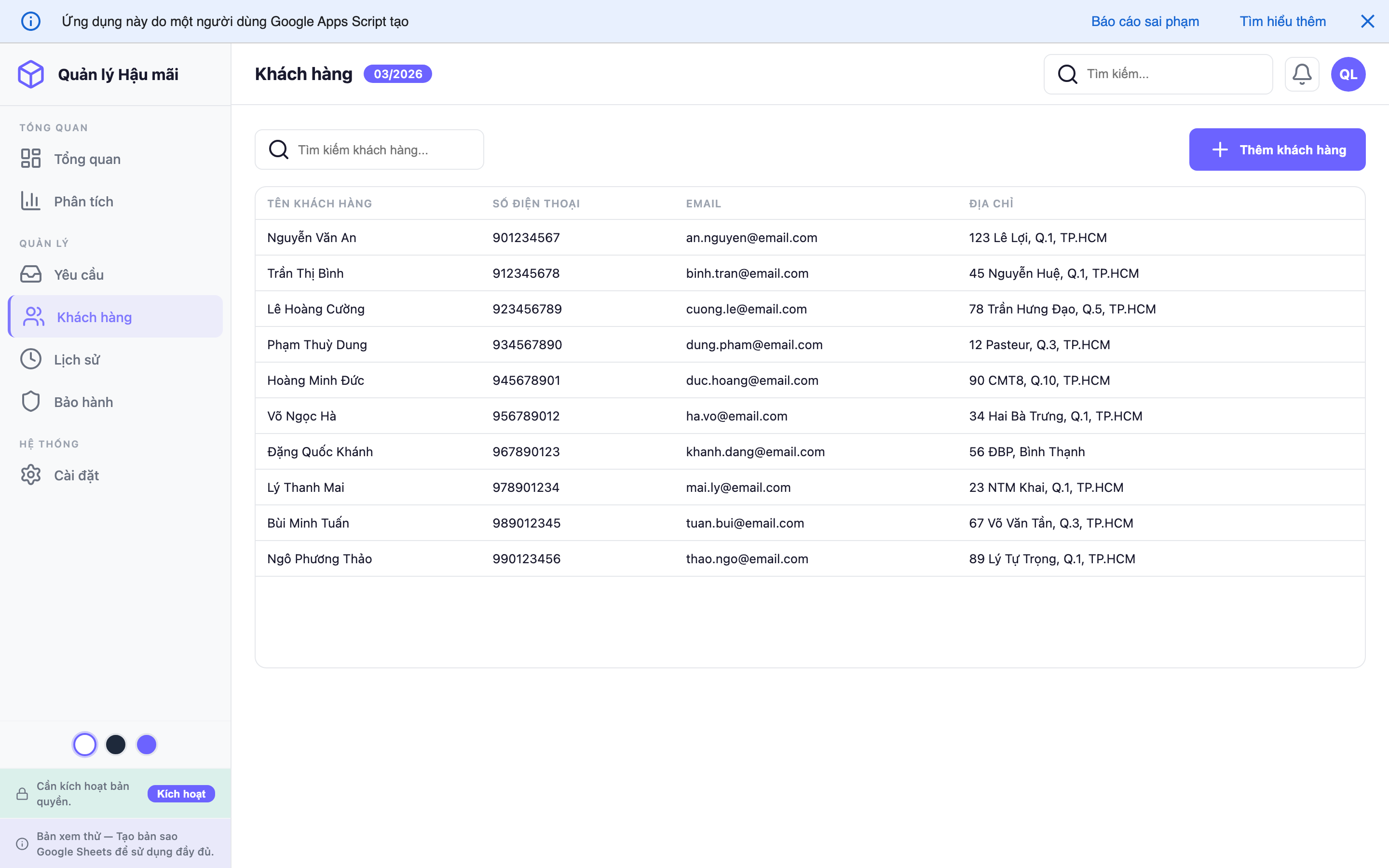Select the white light theme swatch

[x=85, y=745]
